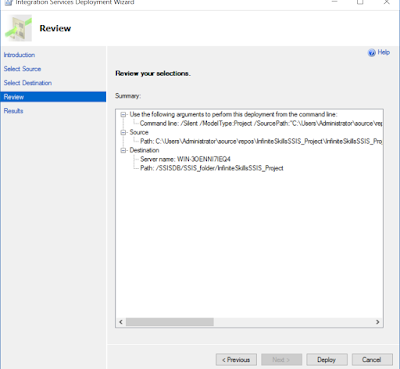Select the 'Command line: /Silent' row
Image resolution: width=400 pixels, height=369 pixels.
pyautogui.click(x=261, y=123)
